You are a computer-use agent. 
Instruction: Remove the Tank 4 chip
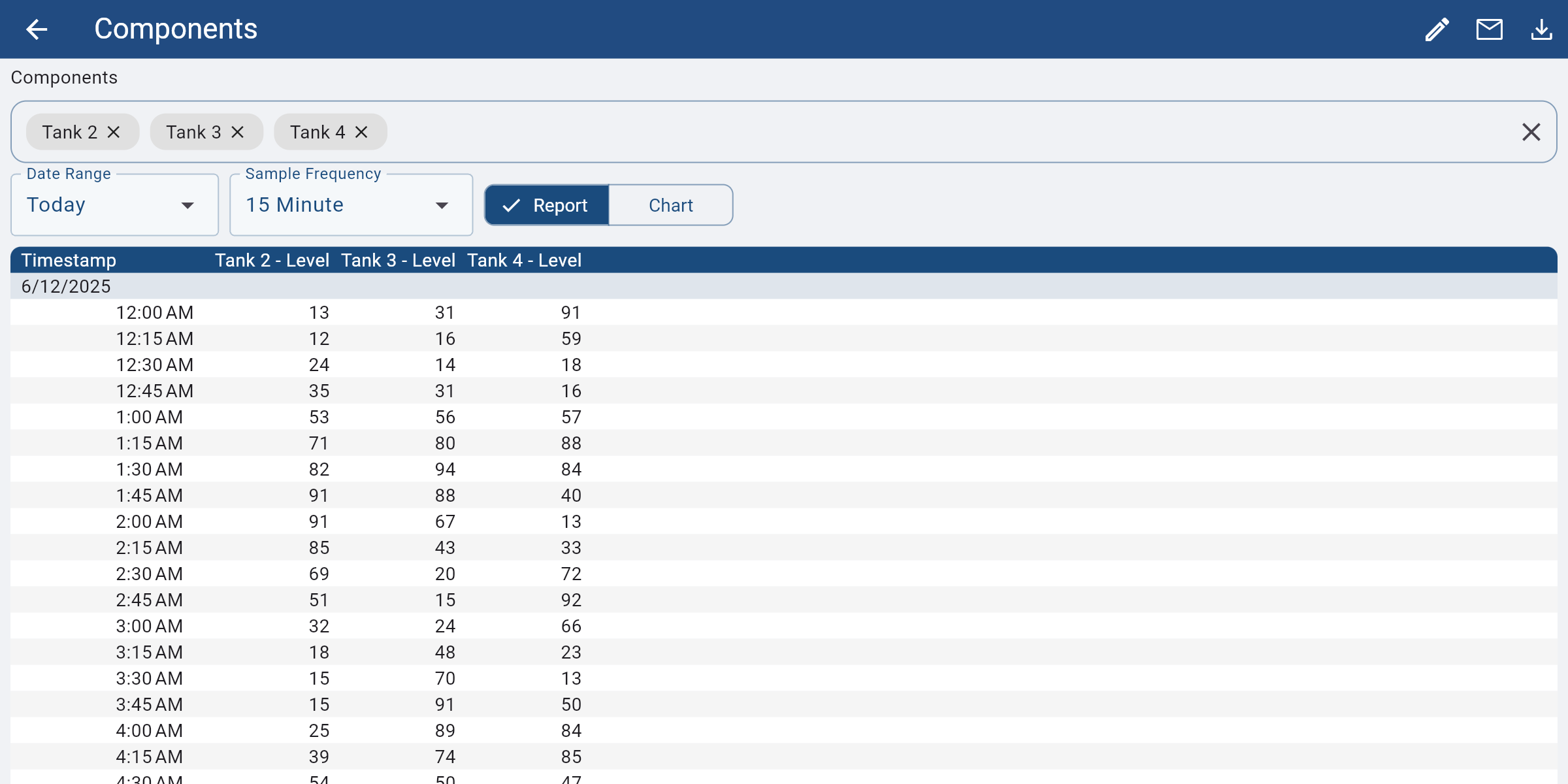(361, 132)
